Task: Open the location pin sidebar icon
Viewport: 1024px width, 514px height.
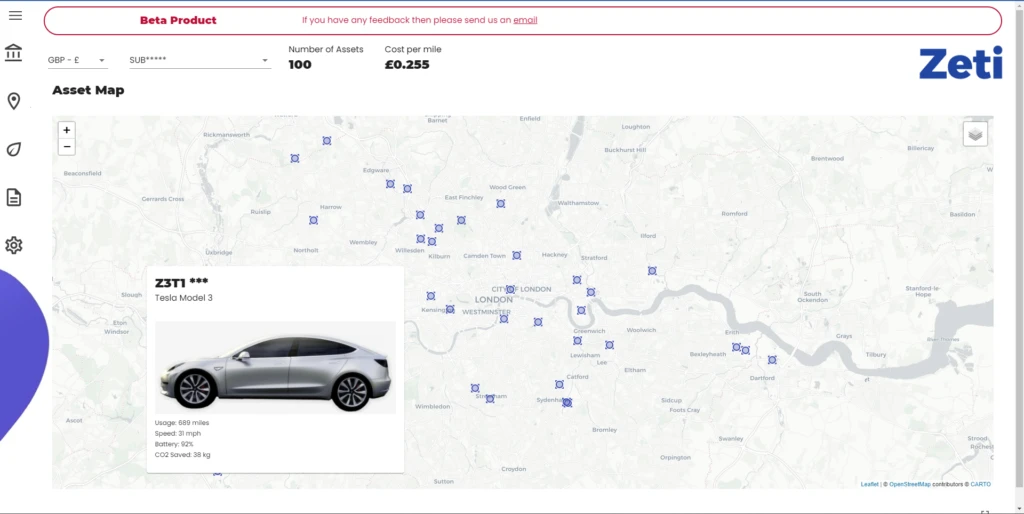Action: point(13,101)
